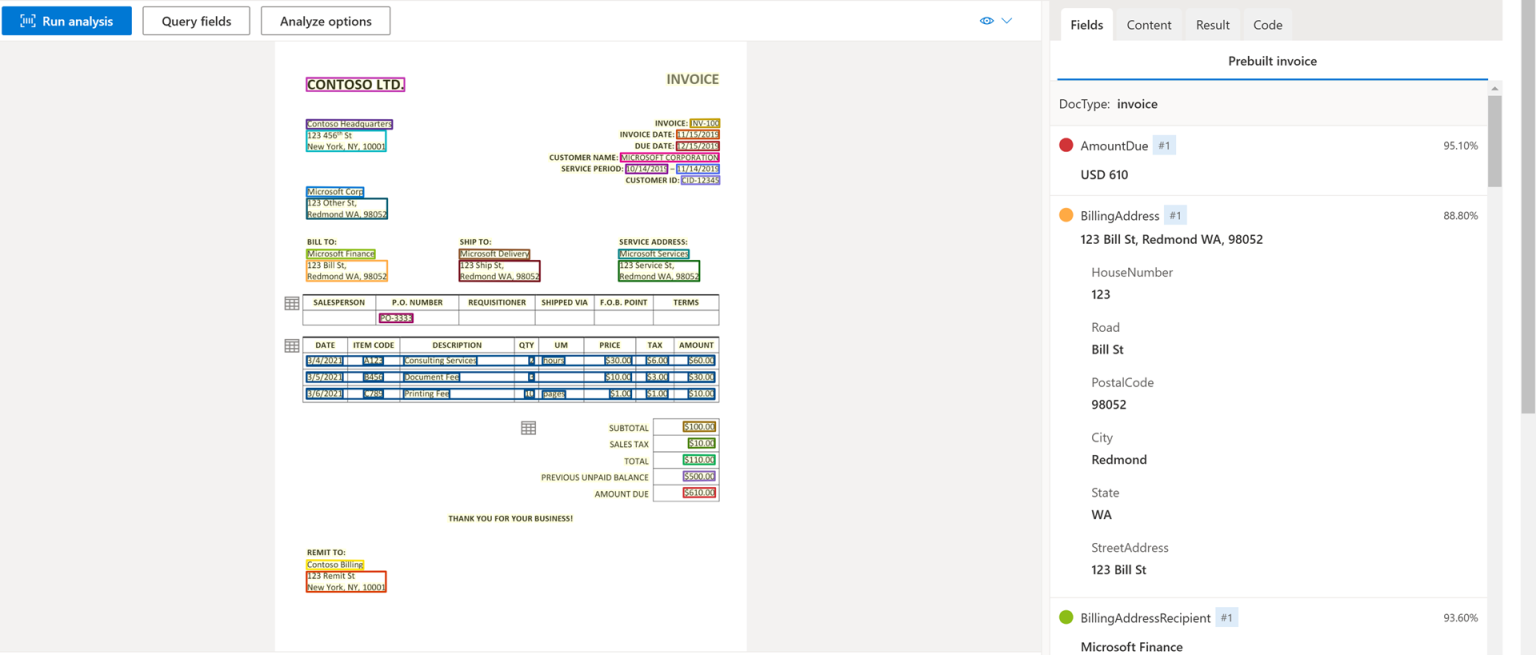Open Analyze options
This screenshot has width=1536, height=655.
pos(325,20)
